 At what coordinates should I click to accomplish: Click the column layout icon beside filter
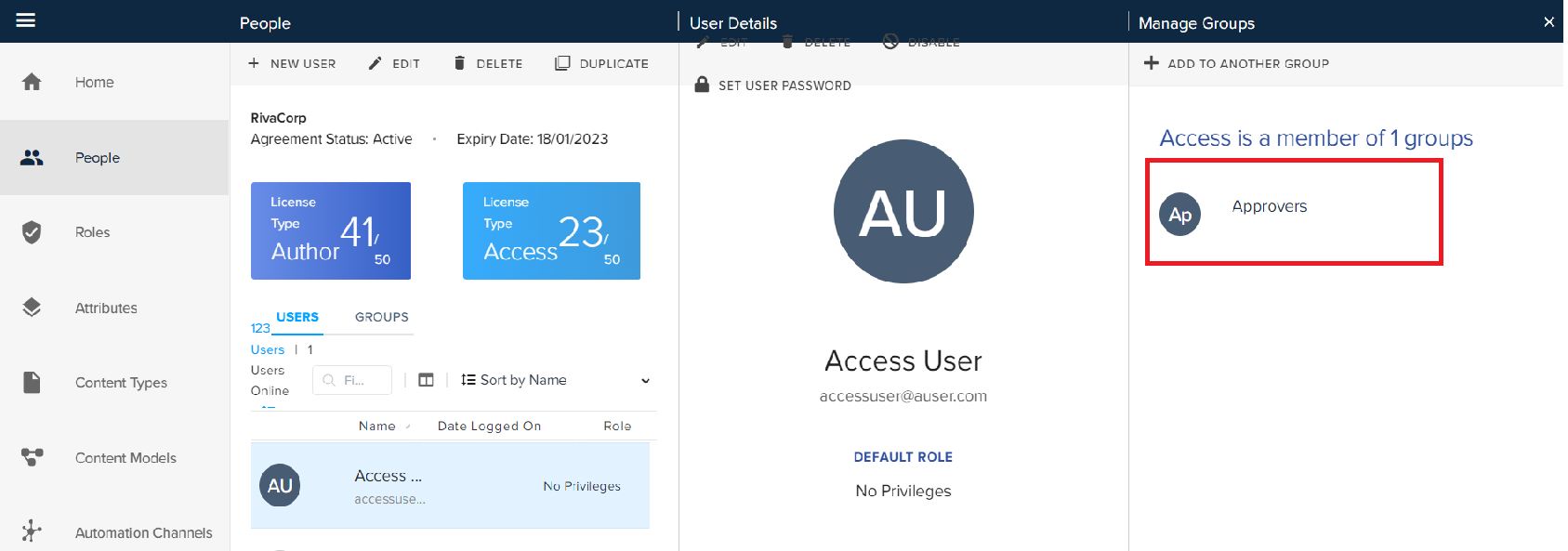point(427,380)
